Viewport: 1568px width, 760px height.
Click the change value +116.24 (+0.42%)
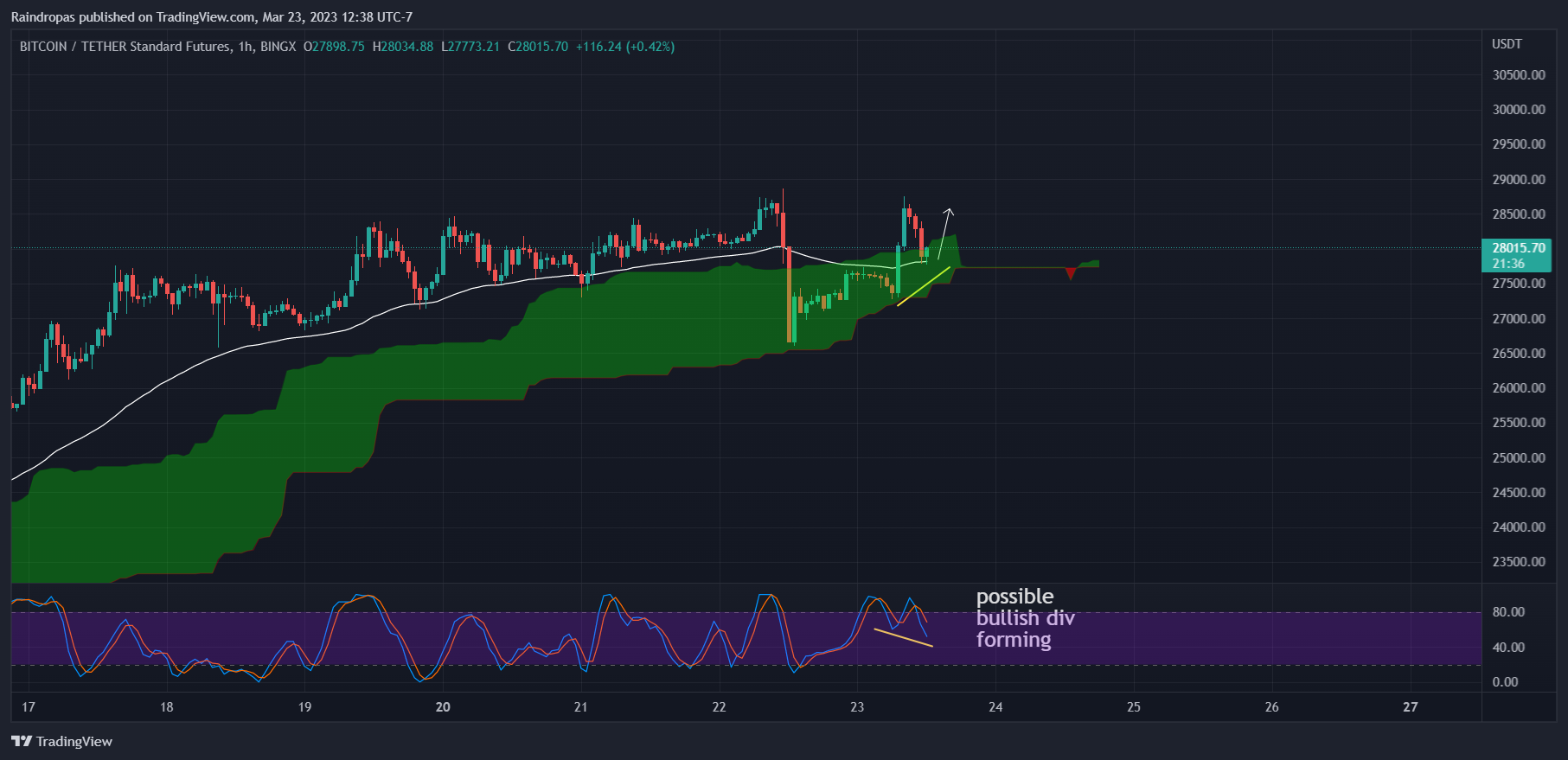point(625,47)
